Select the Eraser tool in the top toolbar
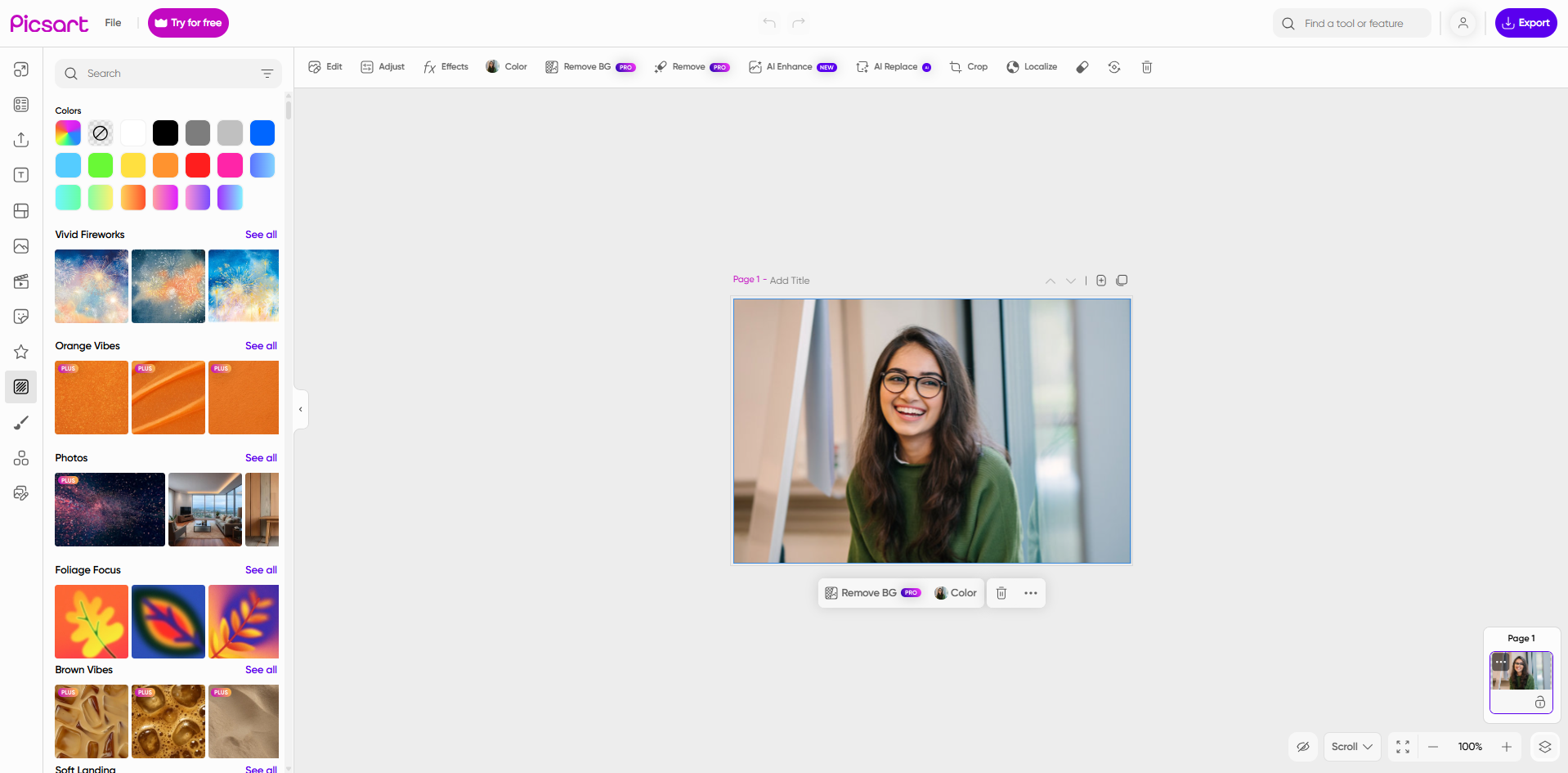The height and width of the screenshot is (773, 1568). point(1082,67)
